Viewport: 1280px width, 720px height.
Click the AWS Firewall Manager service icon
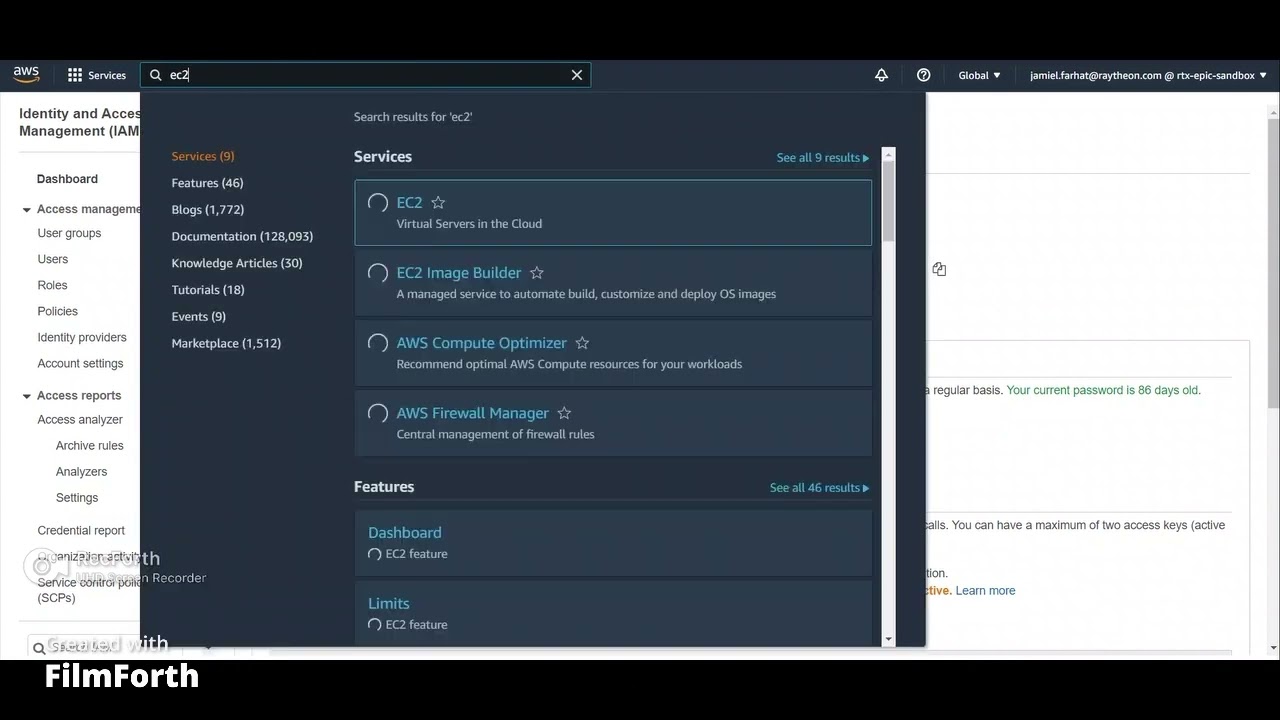click(378, 413)
